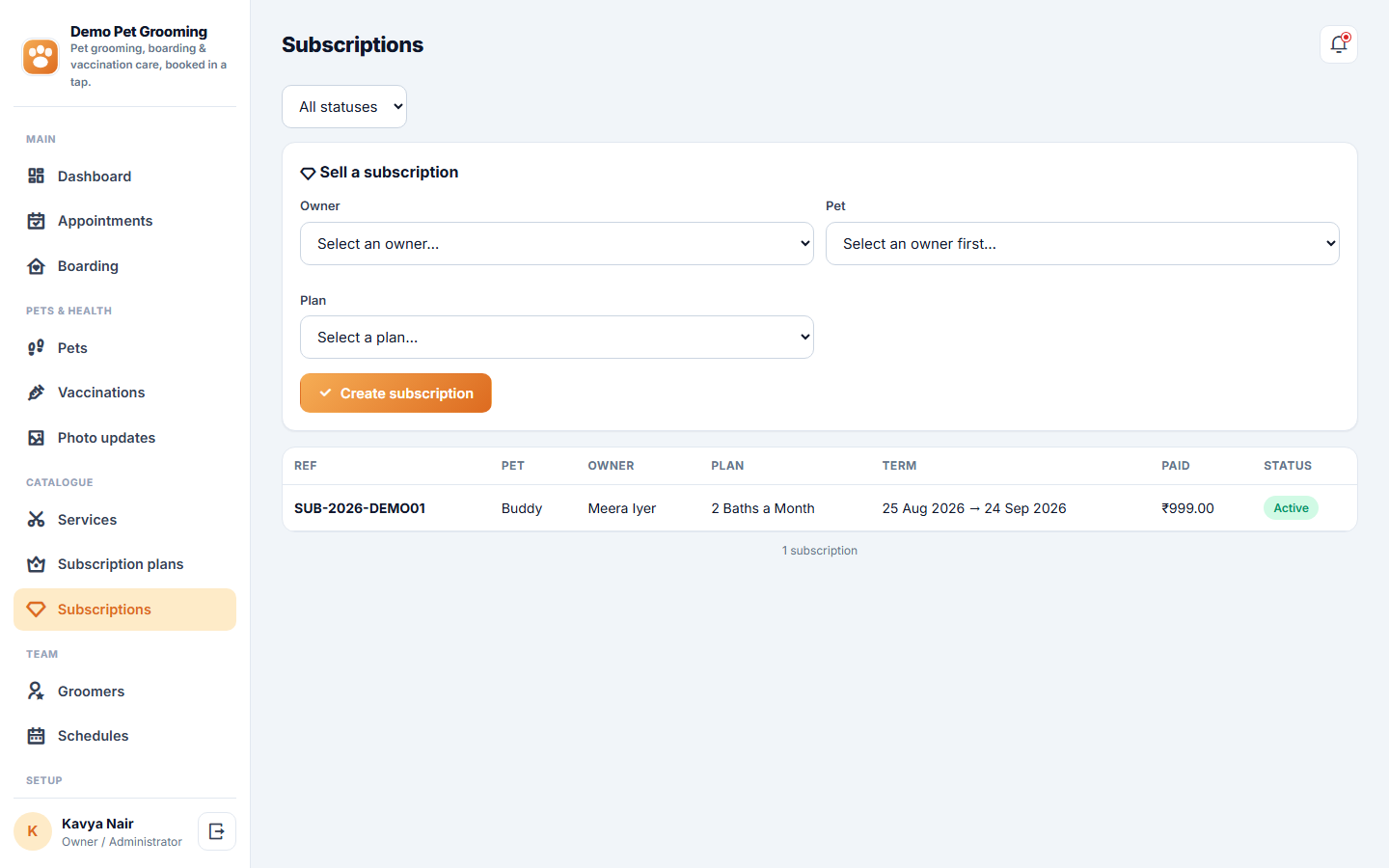The width and height of the screenshot is (1389, 868).
Task: Click the Pets sidebar label
Action: click(x=72, y=348)
